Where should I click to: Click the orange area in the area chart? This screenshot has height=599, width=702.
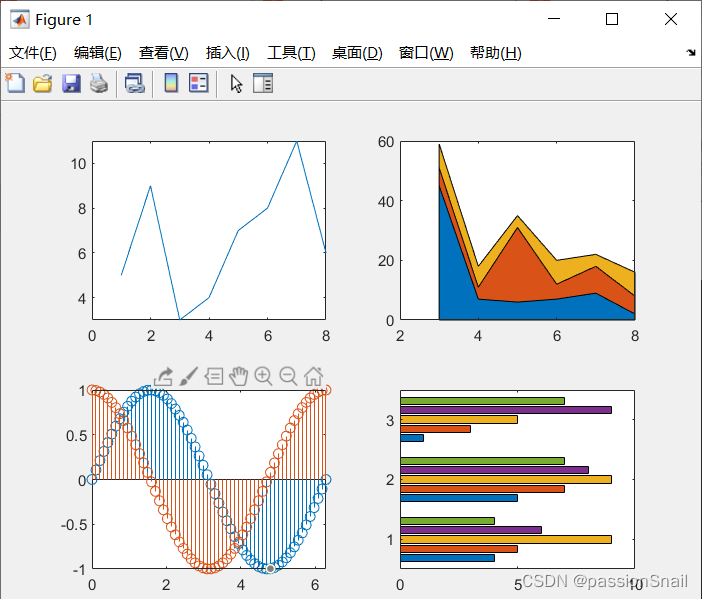(x=515, y=269)
